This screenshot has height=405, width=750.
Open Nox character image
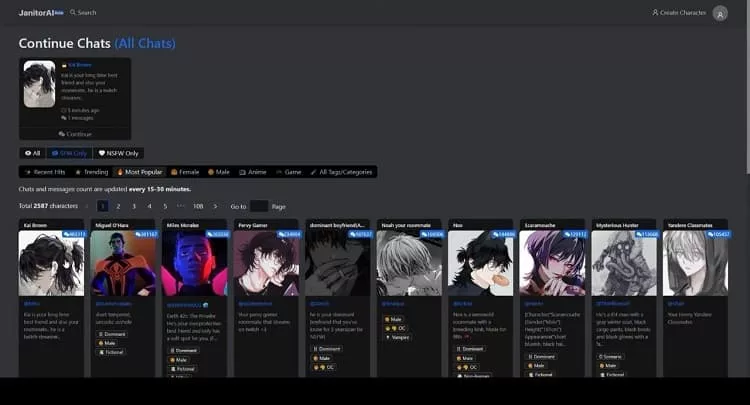481,263
